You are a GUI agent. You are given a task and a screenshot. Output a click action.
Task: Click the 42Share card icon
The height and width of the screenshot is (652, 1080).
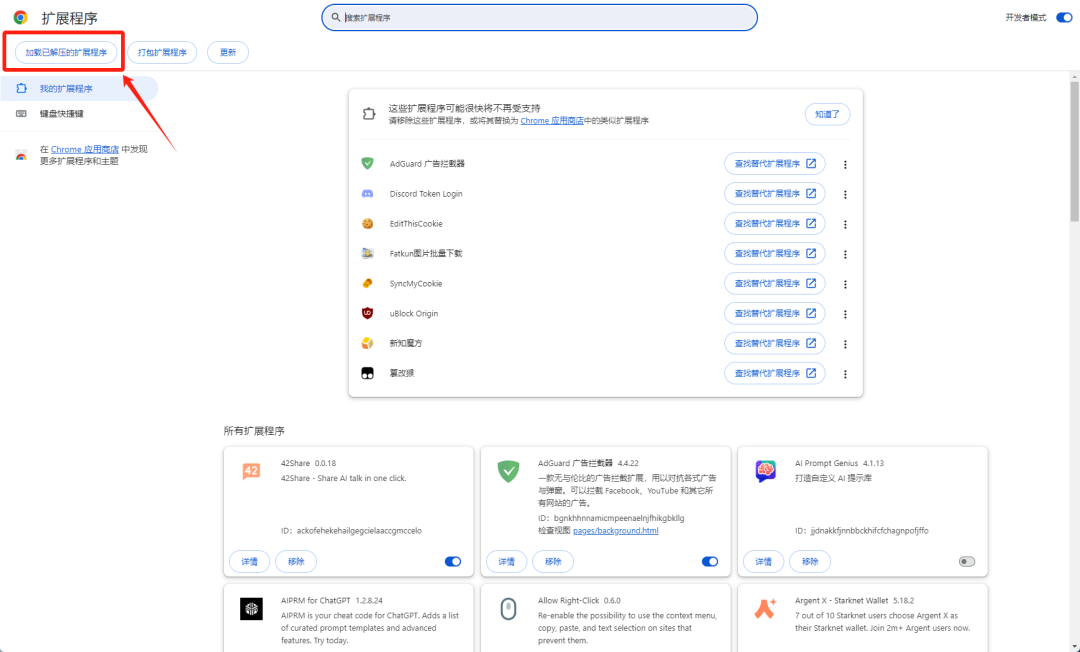(x=251, y=471)
